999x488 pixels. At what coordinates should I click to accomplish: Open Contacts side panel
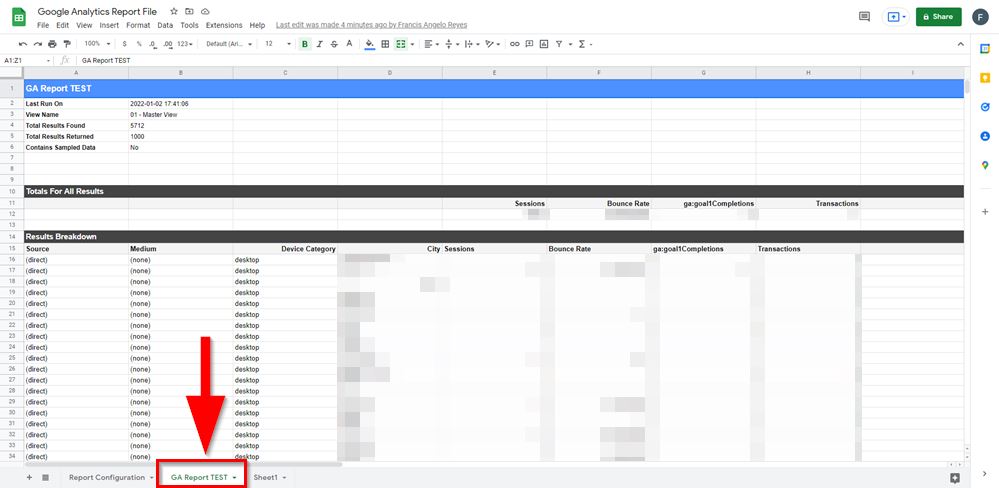coord(985,136)
